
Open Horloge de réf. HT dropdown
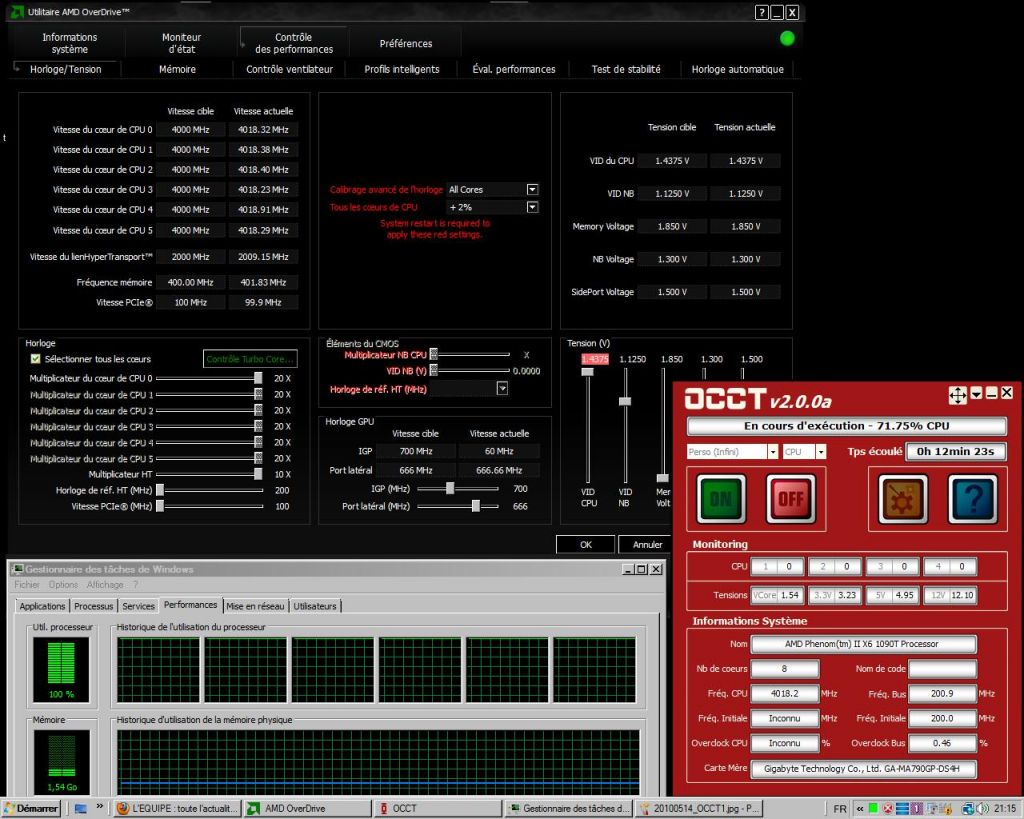[502, 389]
